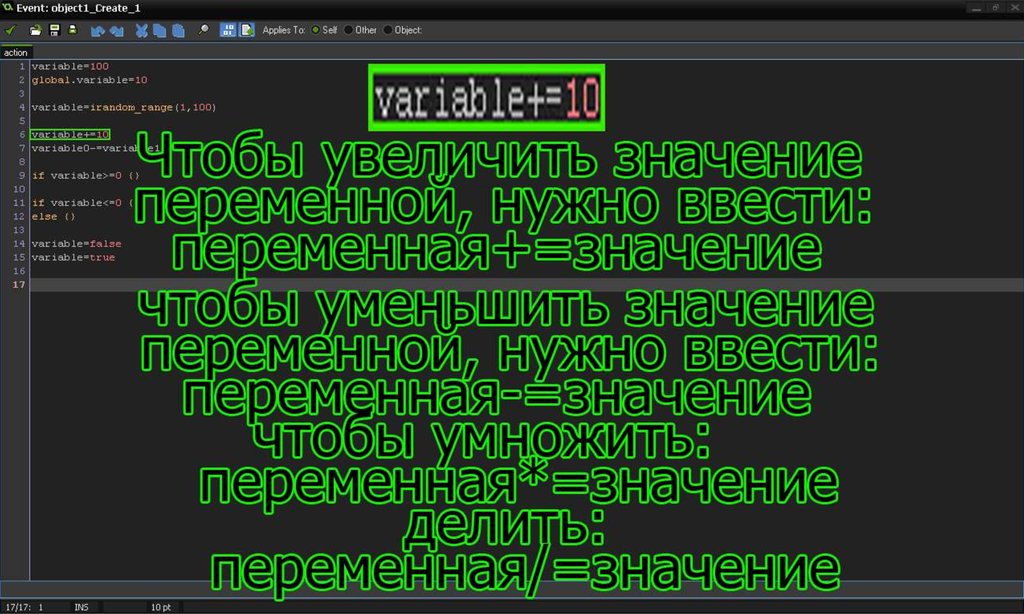Switch to the action tab
This screenshot has width=1024, height=614.
(x=16, y=53)
